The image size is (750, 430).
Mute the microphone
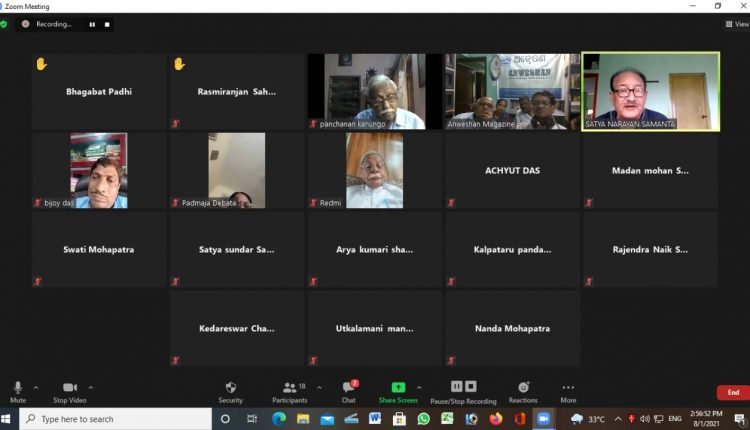click(17, 390)
